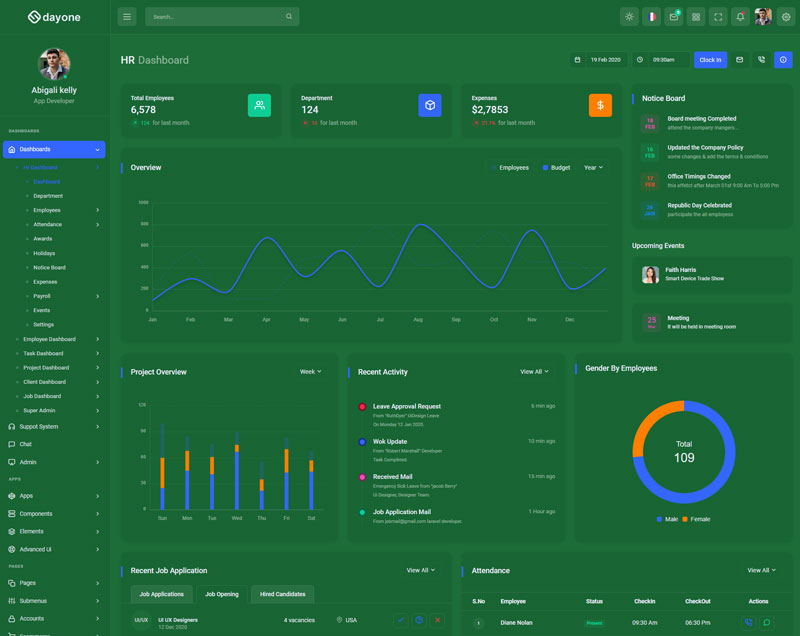Open the French flag language selector

(x=651, y=17)
